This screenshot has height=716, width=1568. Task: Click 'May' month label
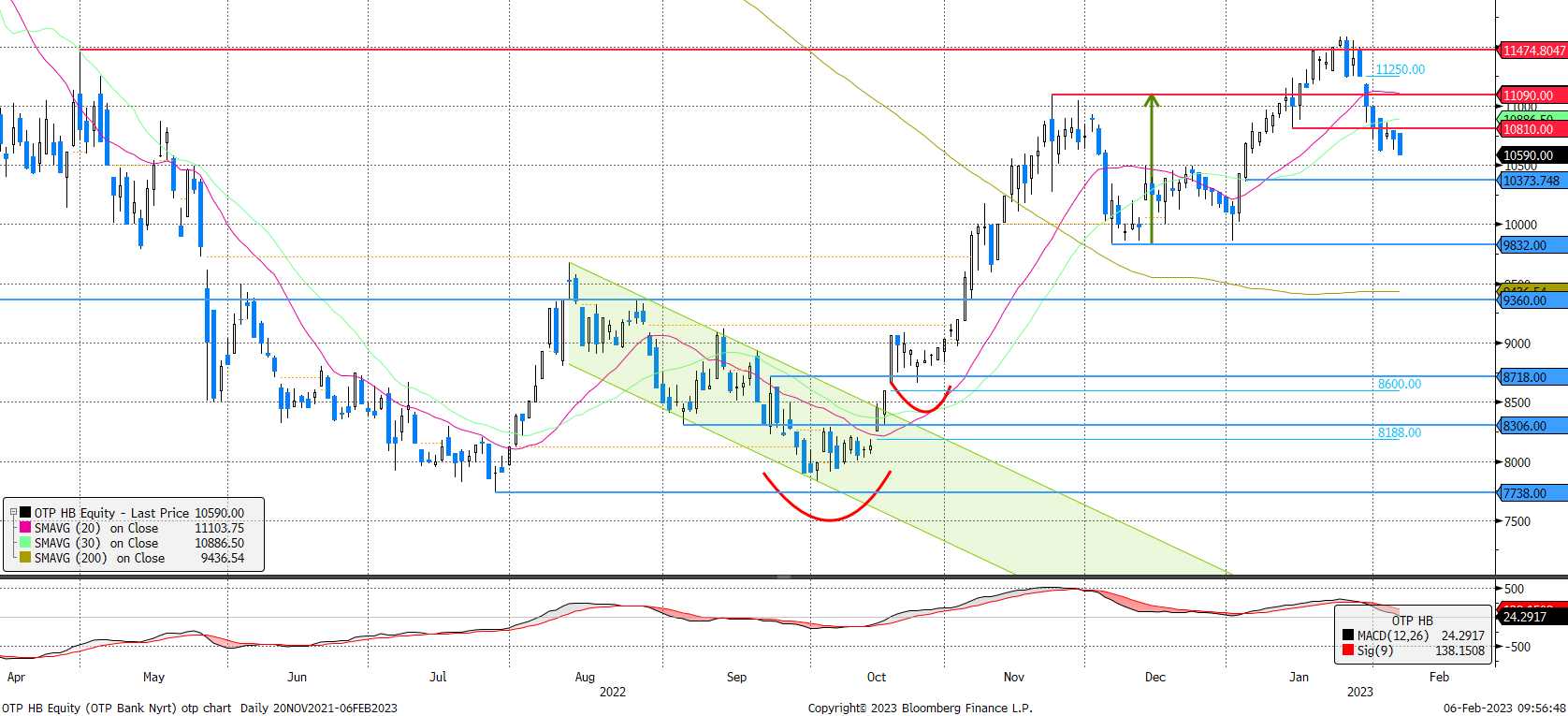[153, 677]
